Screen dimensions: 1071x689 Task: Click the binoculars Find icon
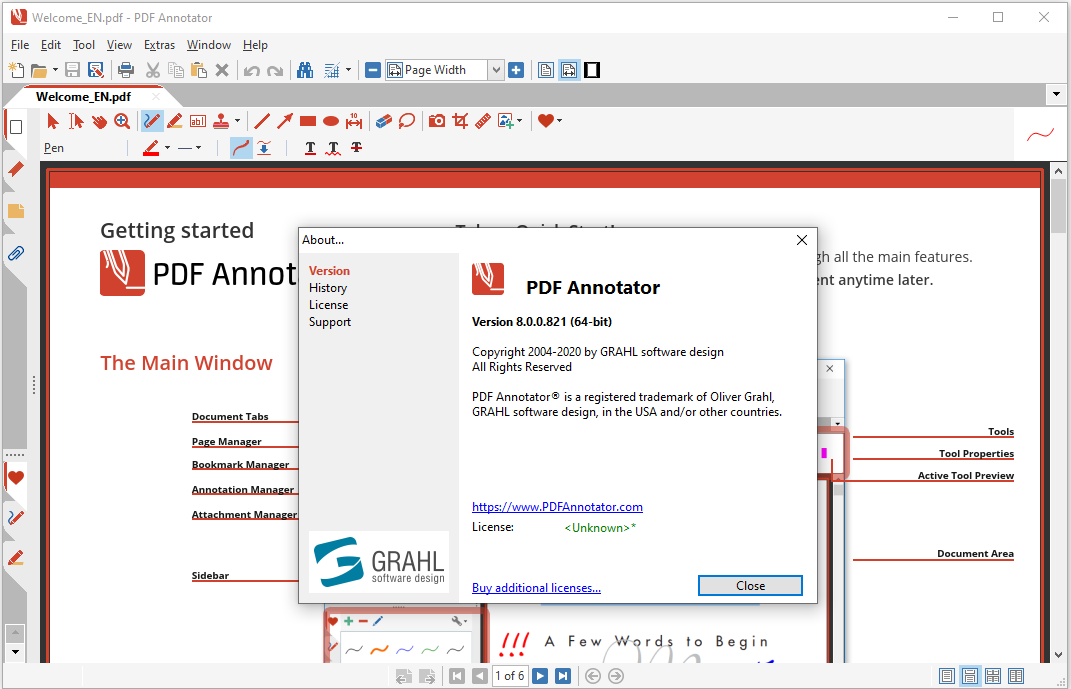(x=305, y=70)
